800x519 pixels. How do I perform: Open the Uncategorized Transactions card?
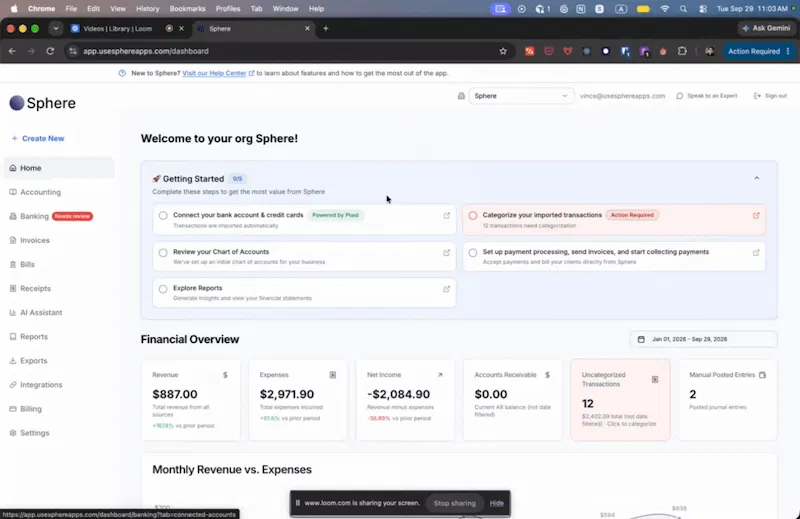pyautogui.click(x=620, y=400)
